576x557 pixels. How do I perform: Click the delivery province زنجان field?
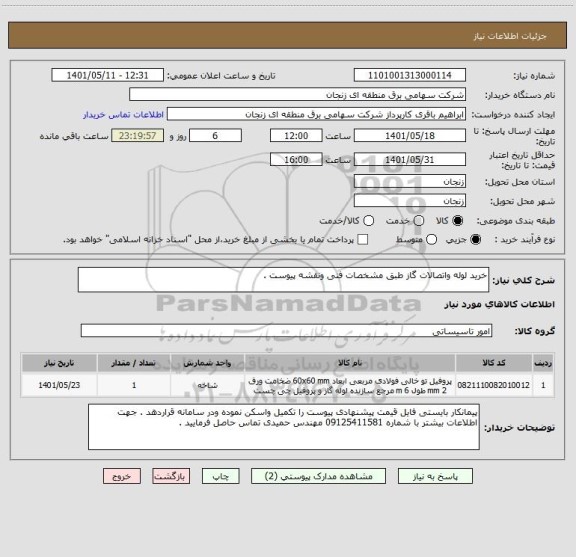coord(410,181)
